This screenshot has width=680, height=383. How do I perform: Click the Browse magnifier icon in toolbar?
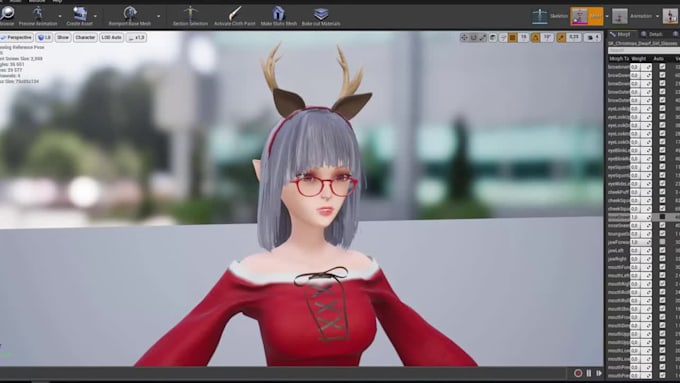7,14
